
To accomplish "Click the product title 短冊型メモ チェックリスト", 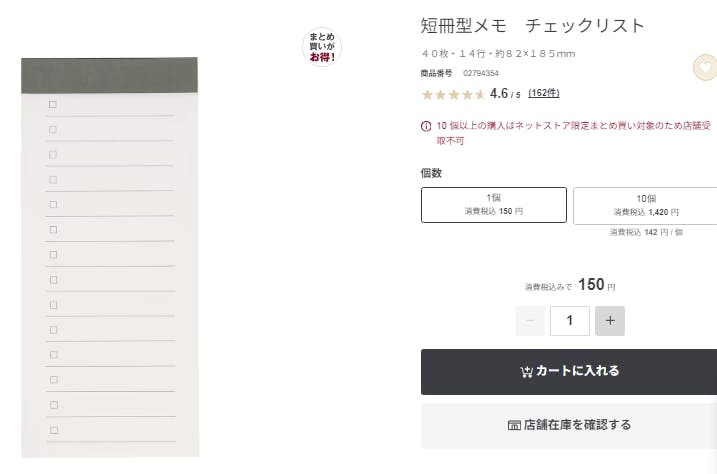I will 533,26.
